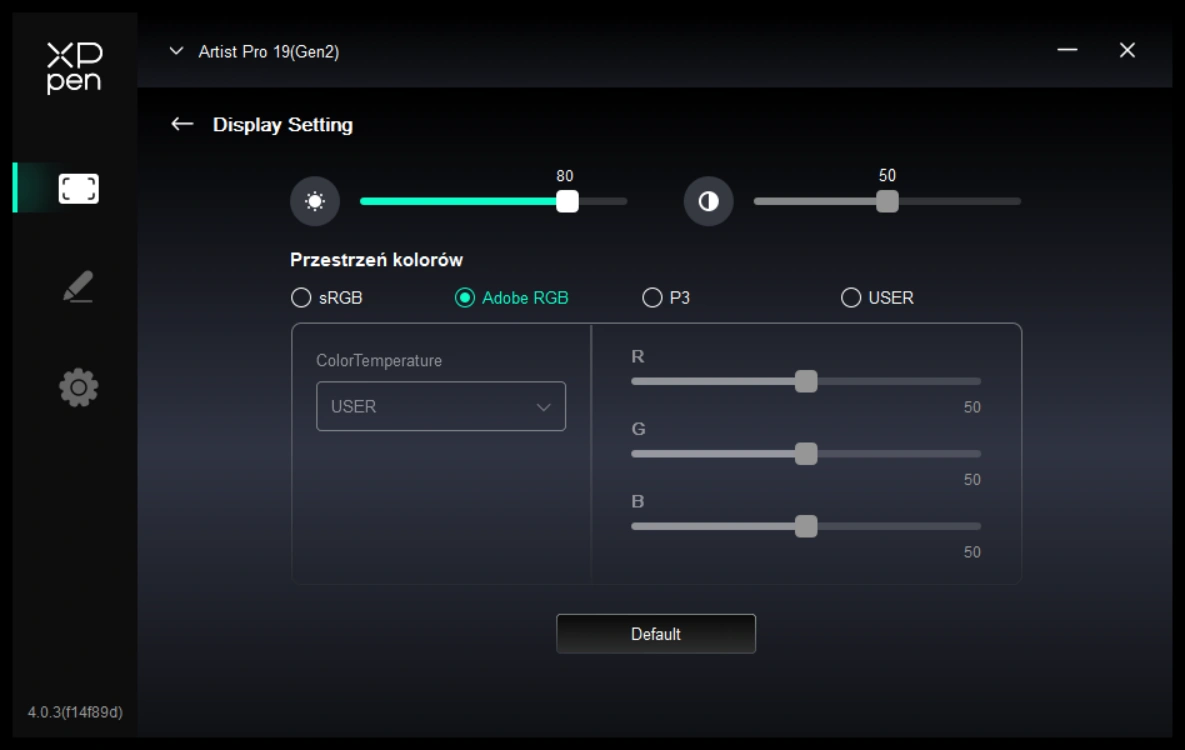Select the Adobe RGB radio button

tap(465, 298)
